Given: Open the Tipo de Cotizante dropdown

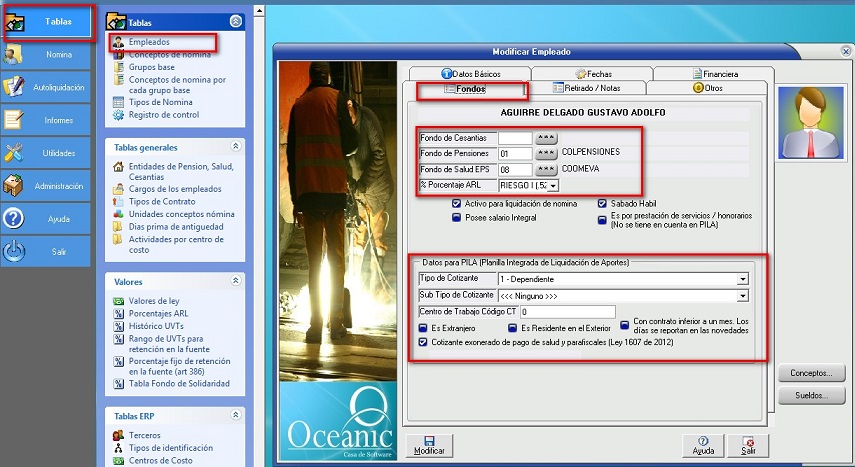Looking at the screenshot, I should coord(742,279).
